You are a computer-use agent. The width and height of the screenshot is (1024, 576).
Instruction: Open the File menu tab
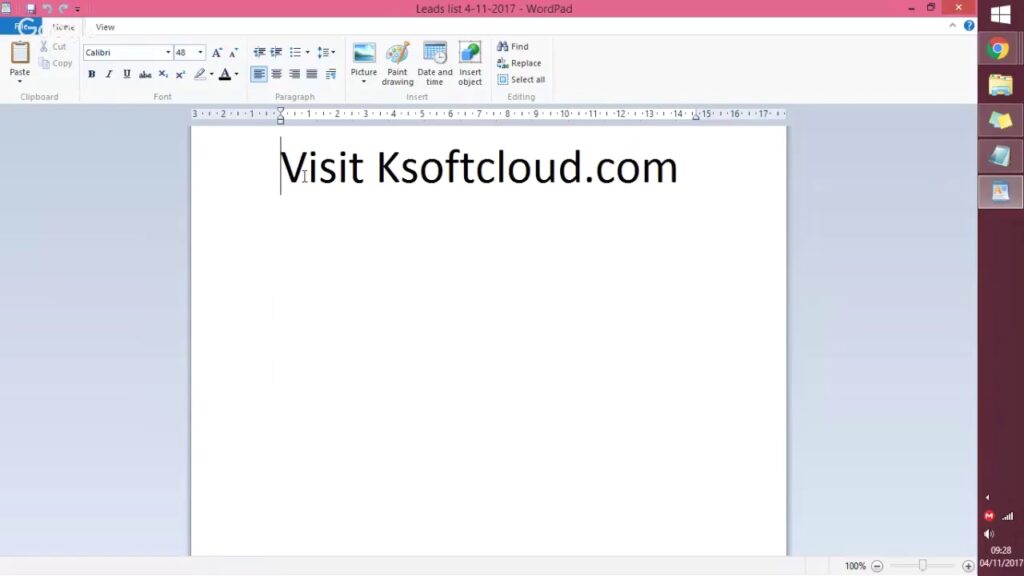[x=21, y=27]
